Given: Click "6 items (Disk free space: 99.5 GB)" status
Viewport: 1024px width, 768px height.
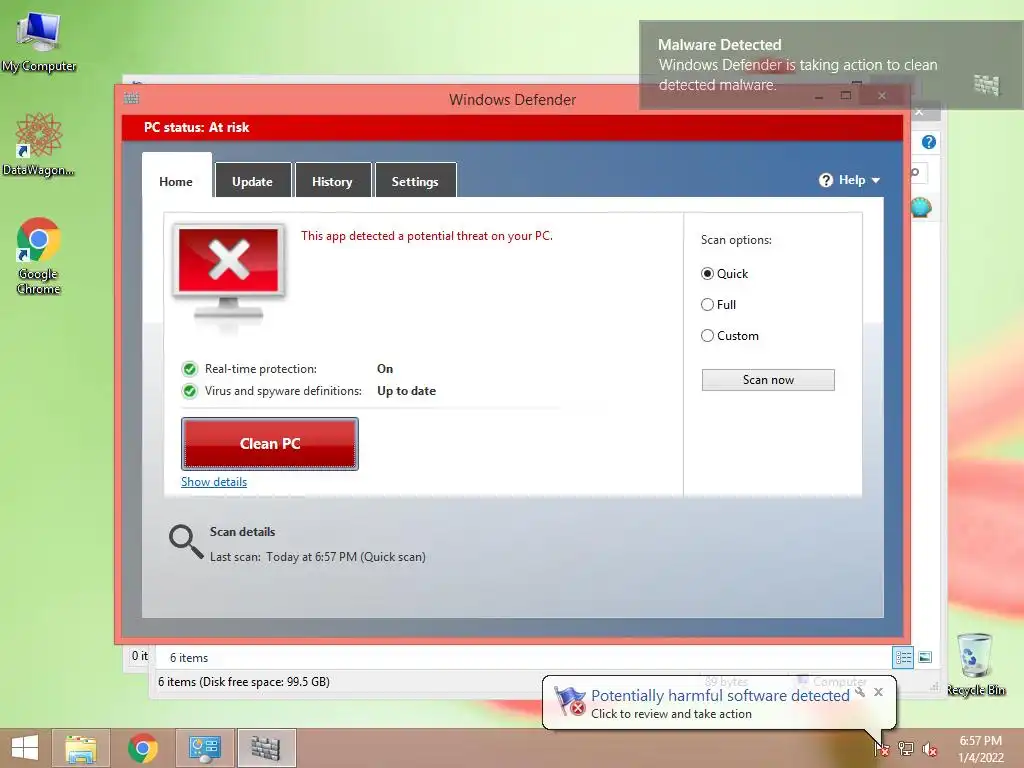Looking at the screenshot, I should (x=244, y=682).
